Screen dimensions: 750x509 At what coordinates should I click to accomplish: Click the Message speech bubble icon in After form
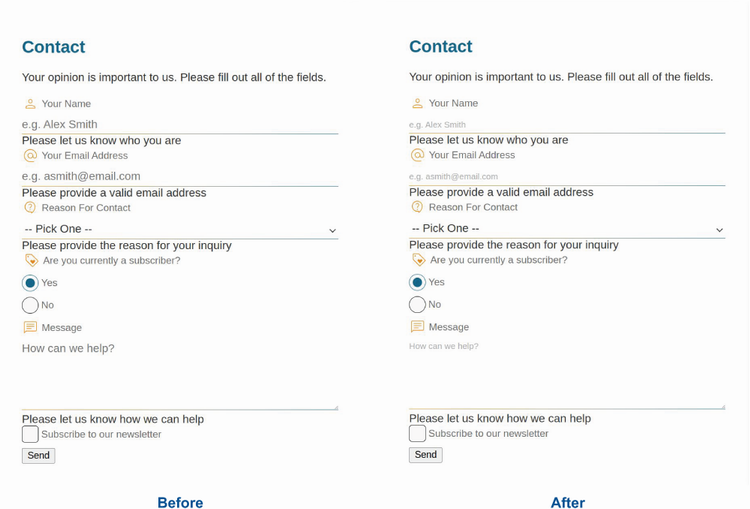click(417, 327)
